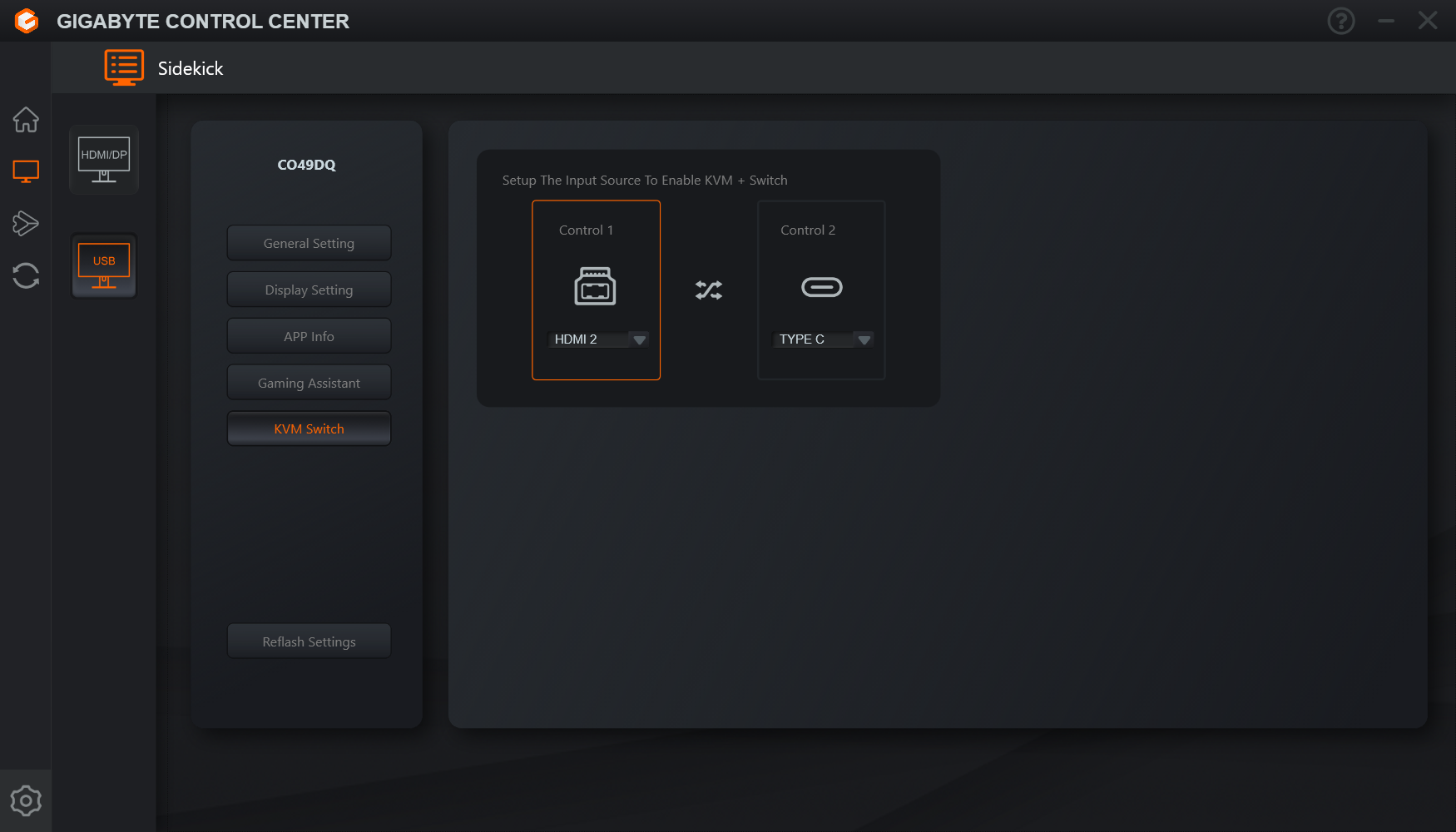Close the Gigabyte Control Center window

(x=1428, y=21)
